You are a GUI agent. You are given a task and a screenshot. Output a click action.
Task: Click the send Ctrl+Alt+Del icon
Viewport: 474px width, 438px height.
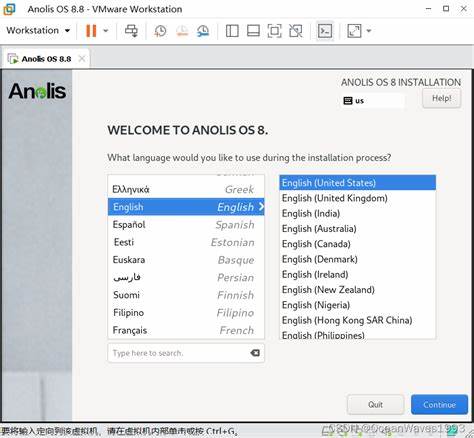[x=131, y=31]
